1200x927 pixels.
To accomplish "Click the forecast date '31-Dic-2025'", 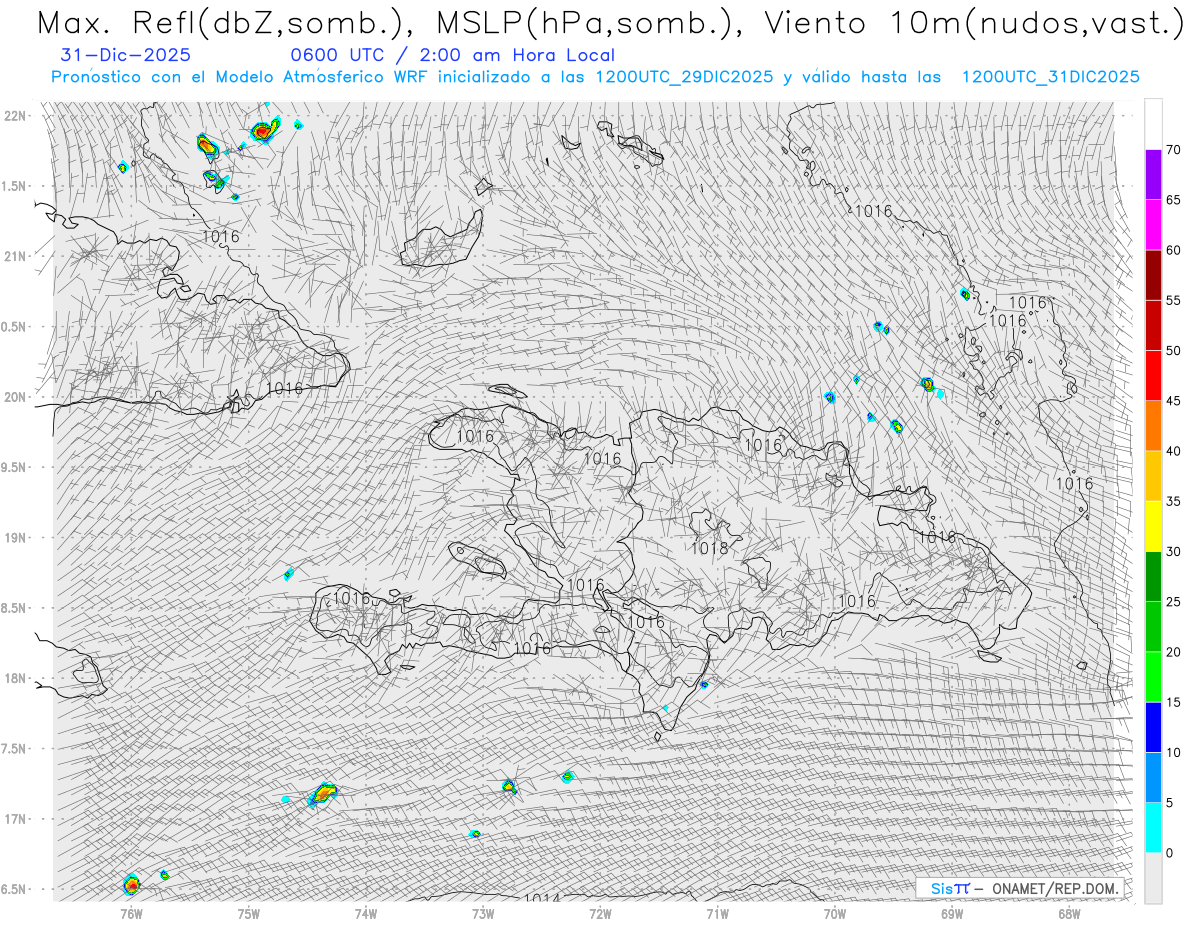I will [126, 55].
